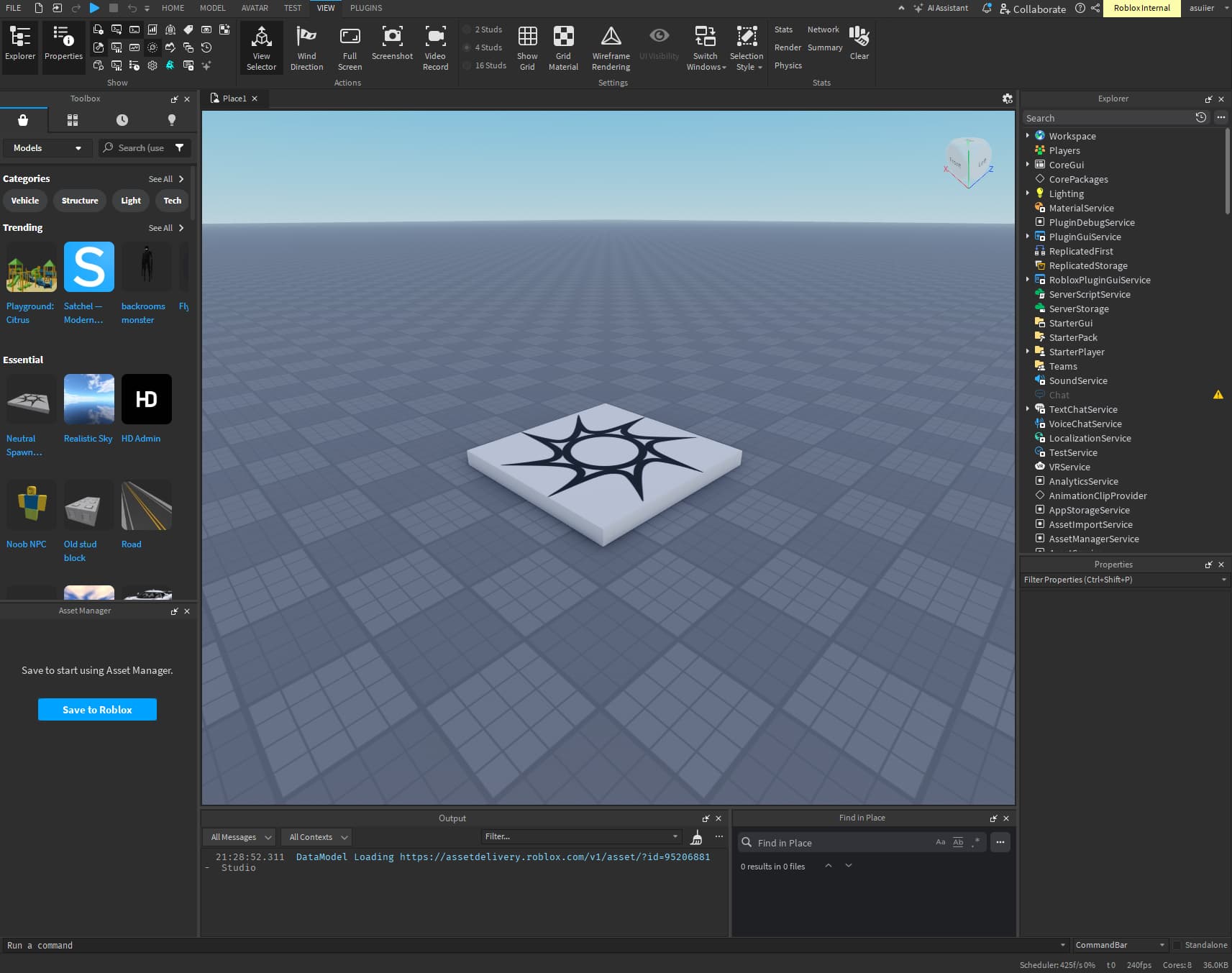This screenshot has height=973, width=1232.
Task: Click the Structure category chip
Action: pyautogui.click(x=80, y=201)
